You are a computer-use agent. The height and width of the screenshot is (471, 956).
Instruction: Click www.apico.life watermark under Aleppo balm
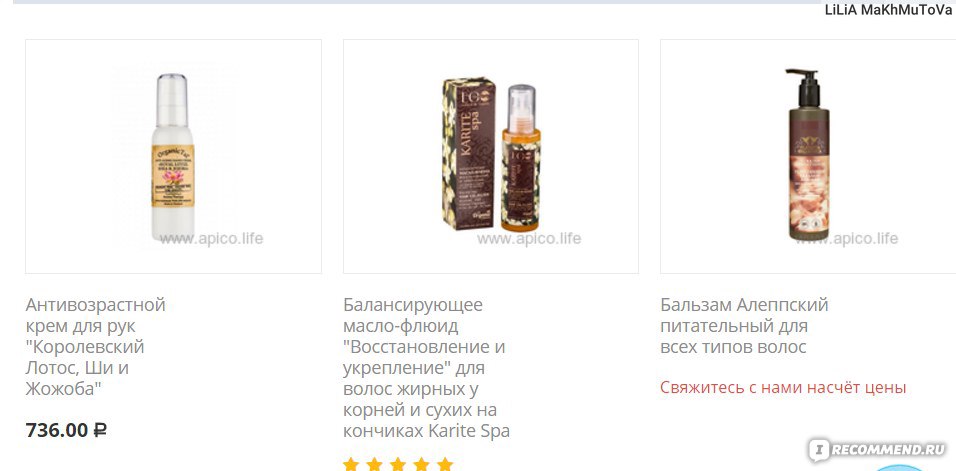[x=846, y=238]
